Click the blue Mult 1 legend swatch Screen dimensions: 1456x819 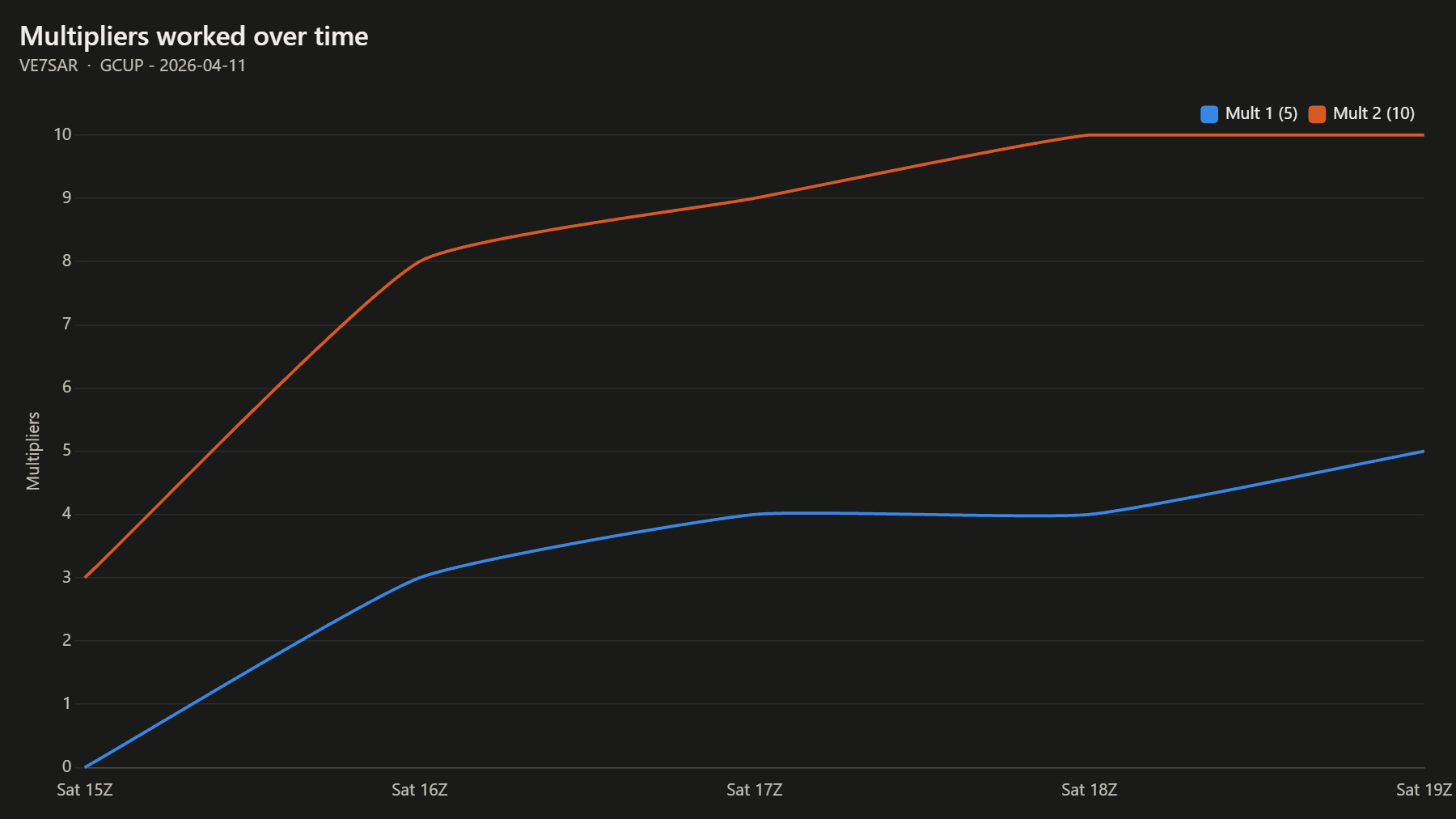1209,114
